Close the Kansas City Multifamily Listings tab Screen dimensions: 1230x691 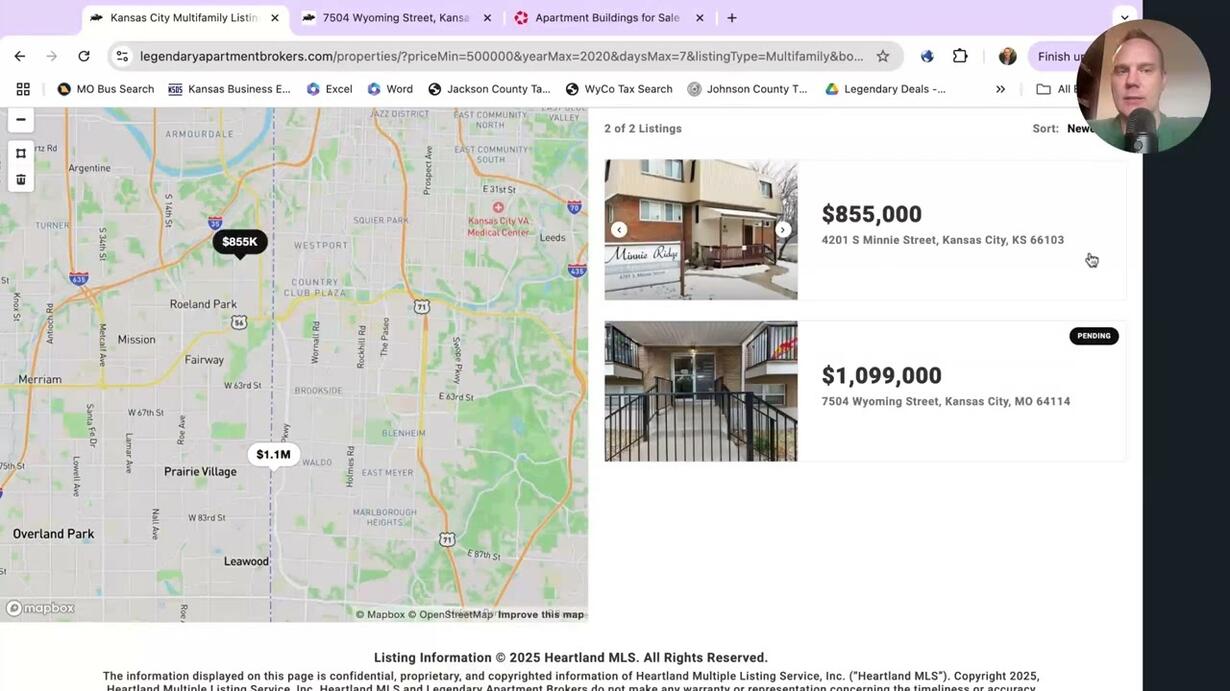[275, 18]
